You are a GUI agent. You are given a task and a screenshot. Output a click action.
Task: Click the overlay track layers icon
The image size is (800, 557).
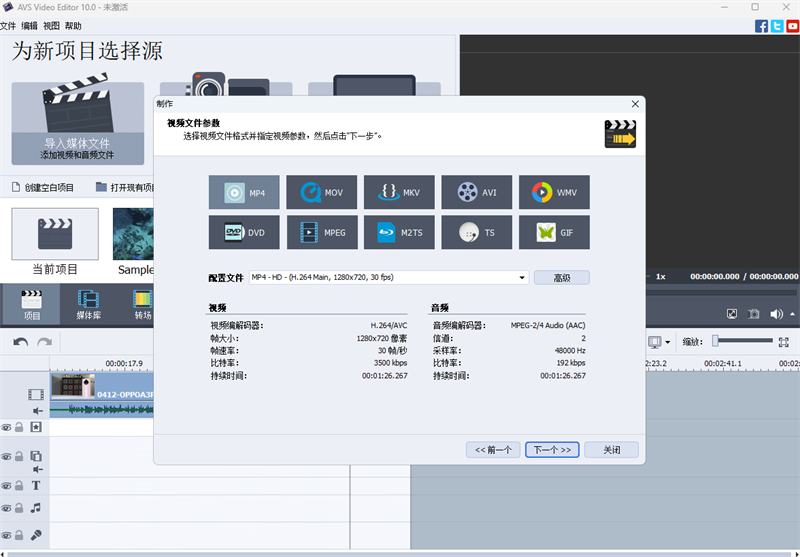point(36,456)
